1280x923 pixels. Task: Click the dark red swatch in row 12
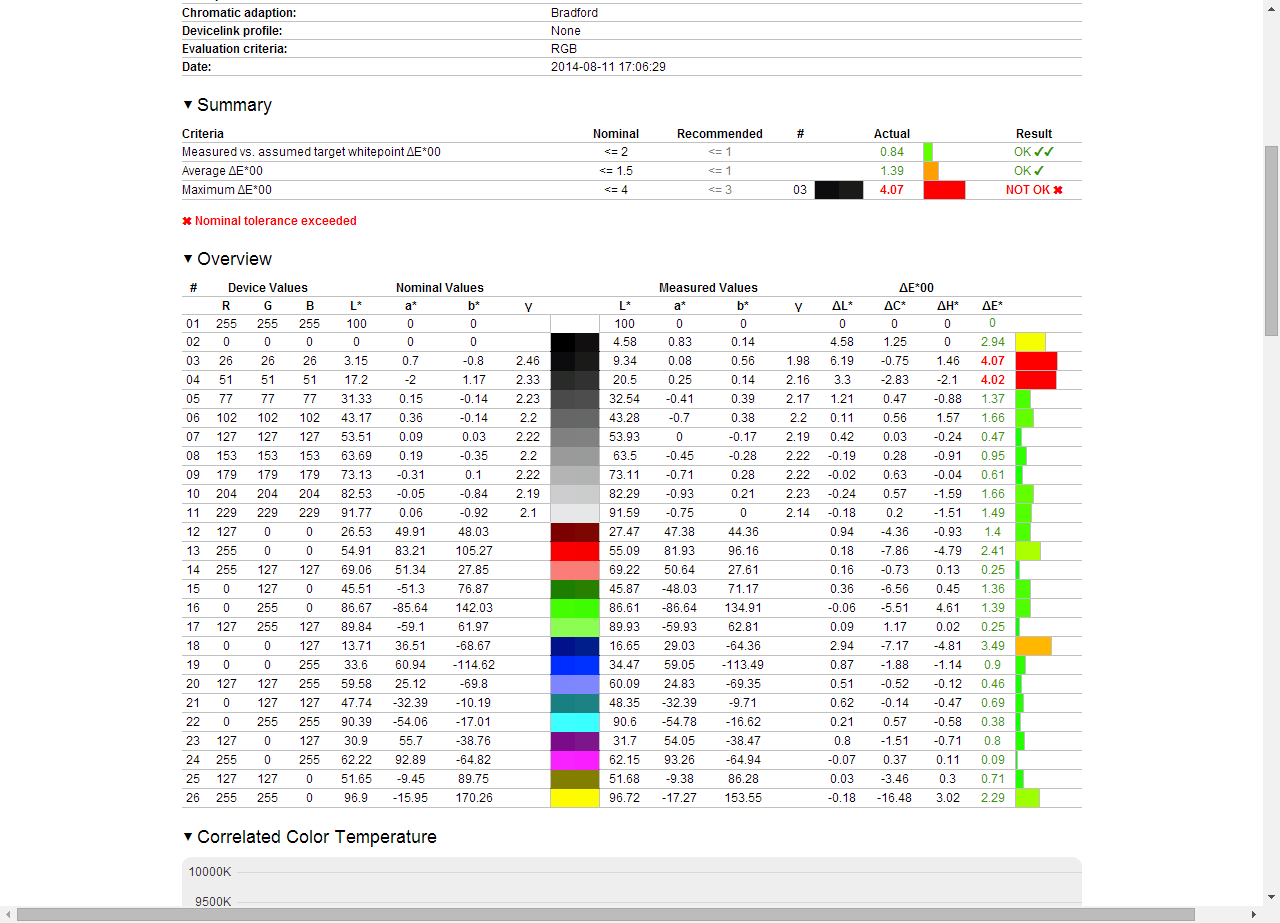tap(575, 532)
